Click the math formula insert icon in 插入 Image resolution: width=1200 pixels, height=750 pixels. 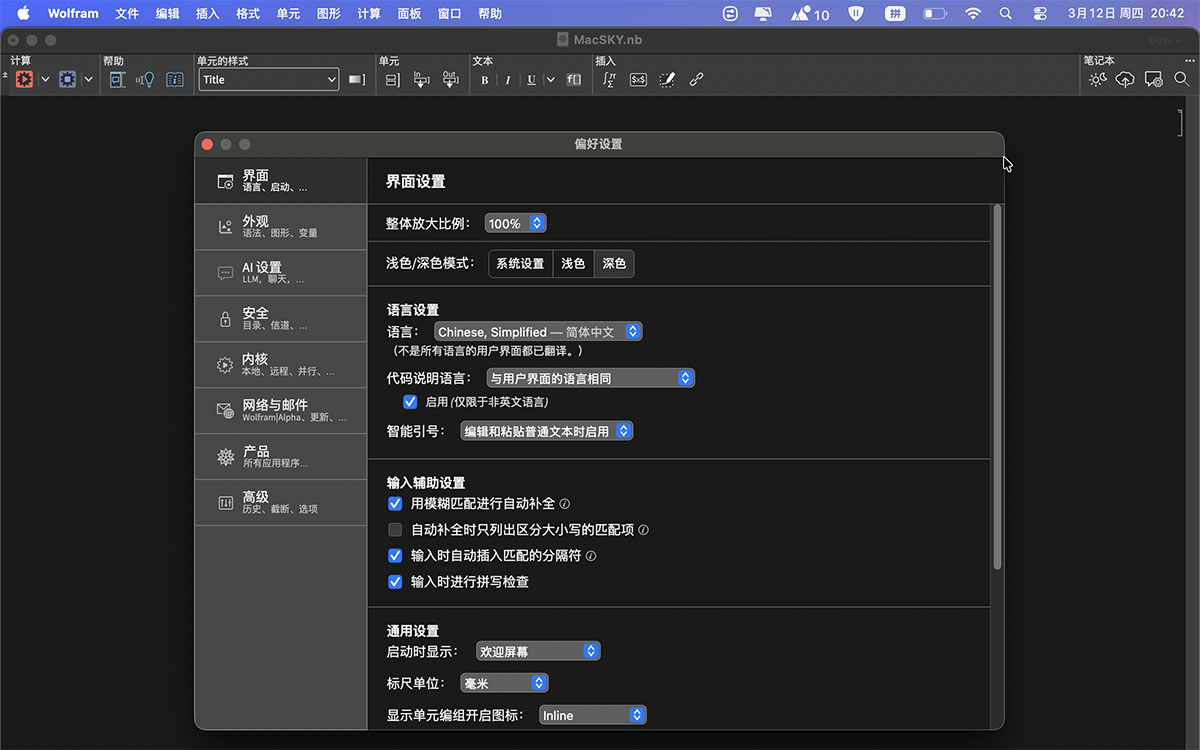tap(609, 80)
